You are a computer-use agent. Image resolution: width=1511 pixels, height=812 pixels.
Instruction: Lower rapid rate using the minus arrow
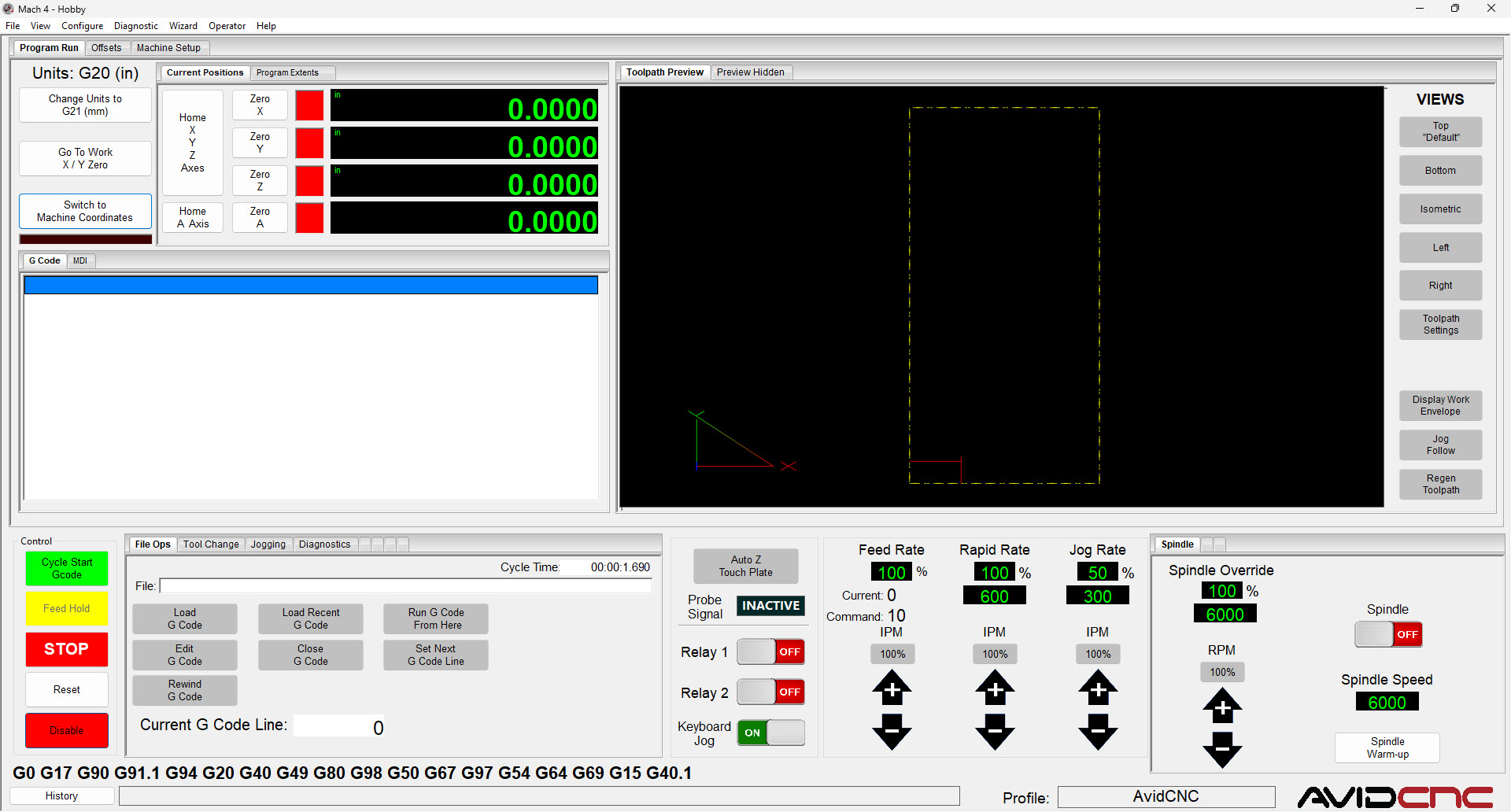tap(995, 732)
